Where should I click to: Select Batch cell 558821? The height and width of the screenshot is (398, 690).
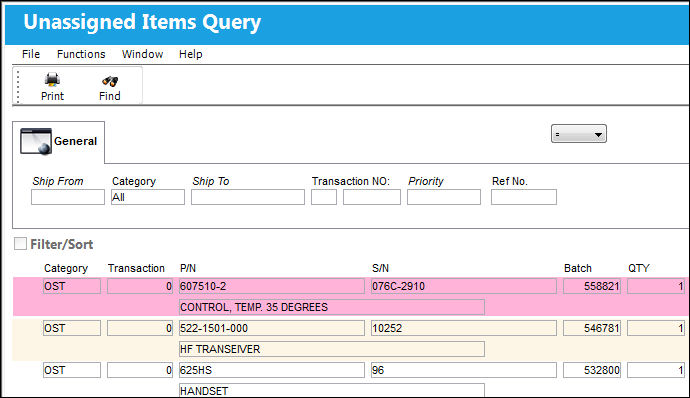(592, 286)
